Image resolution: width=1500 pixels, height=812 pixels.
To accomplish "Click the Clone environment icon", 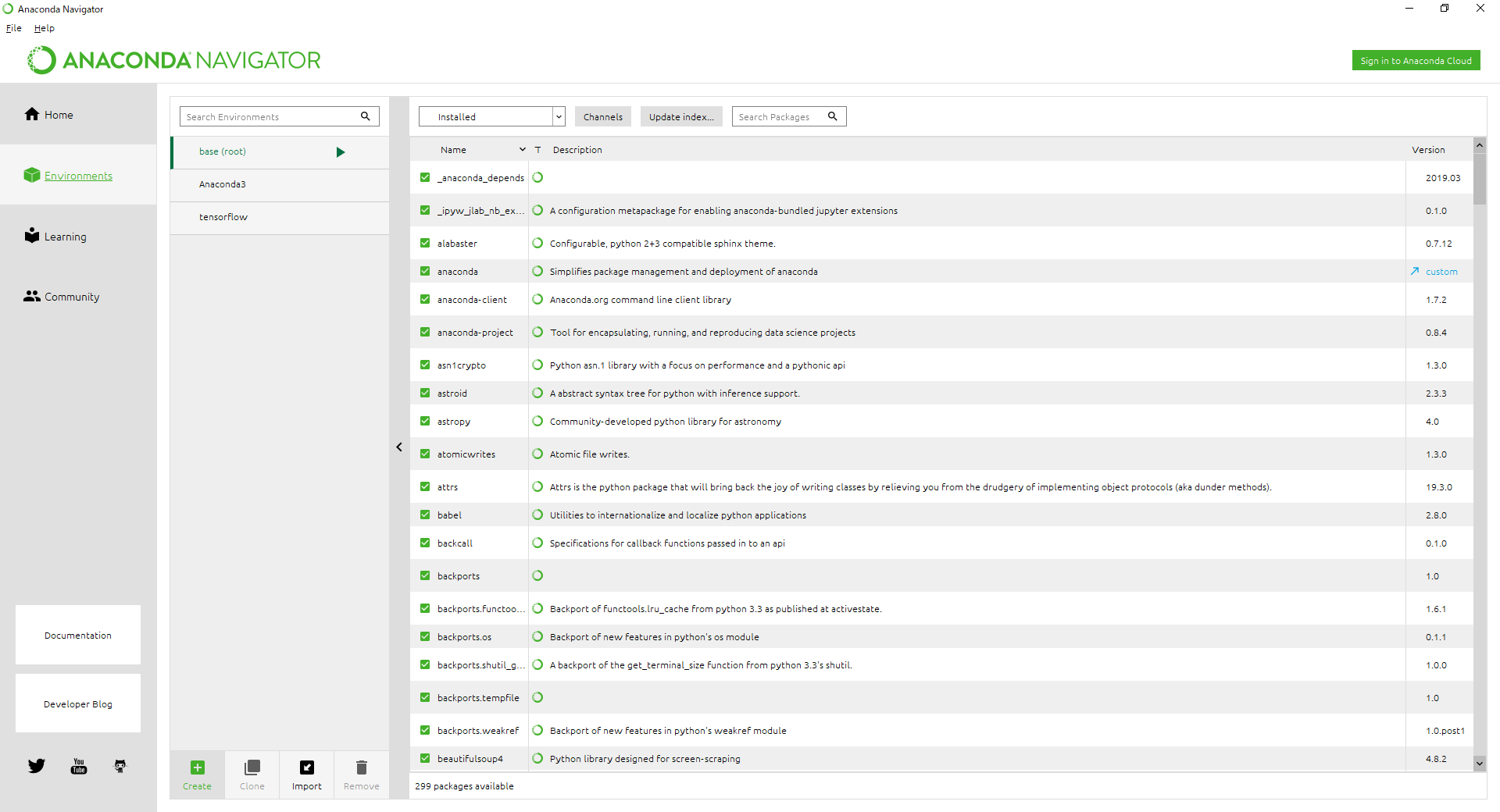I will click(x=252, y=767).
